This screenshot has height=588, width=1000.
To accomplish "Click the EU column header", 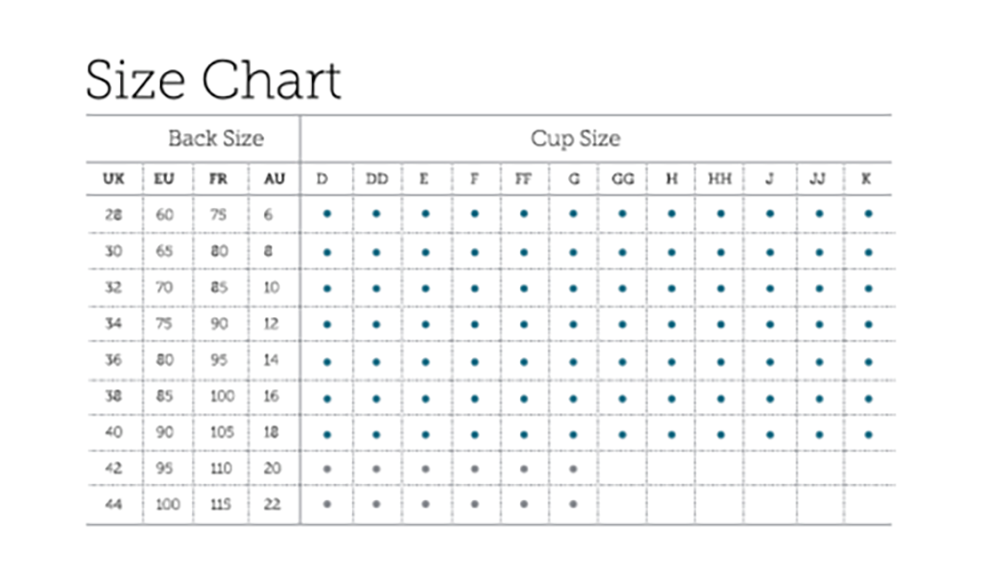I will click(163, 179).
